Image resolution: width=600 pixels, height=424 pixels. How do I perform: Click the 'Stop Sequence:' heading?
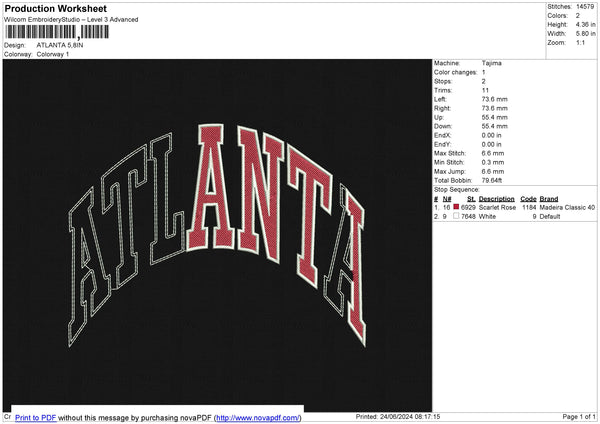[457, 190]
